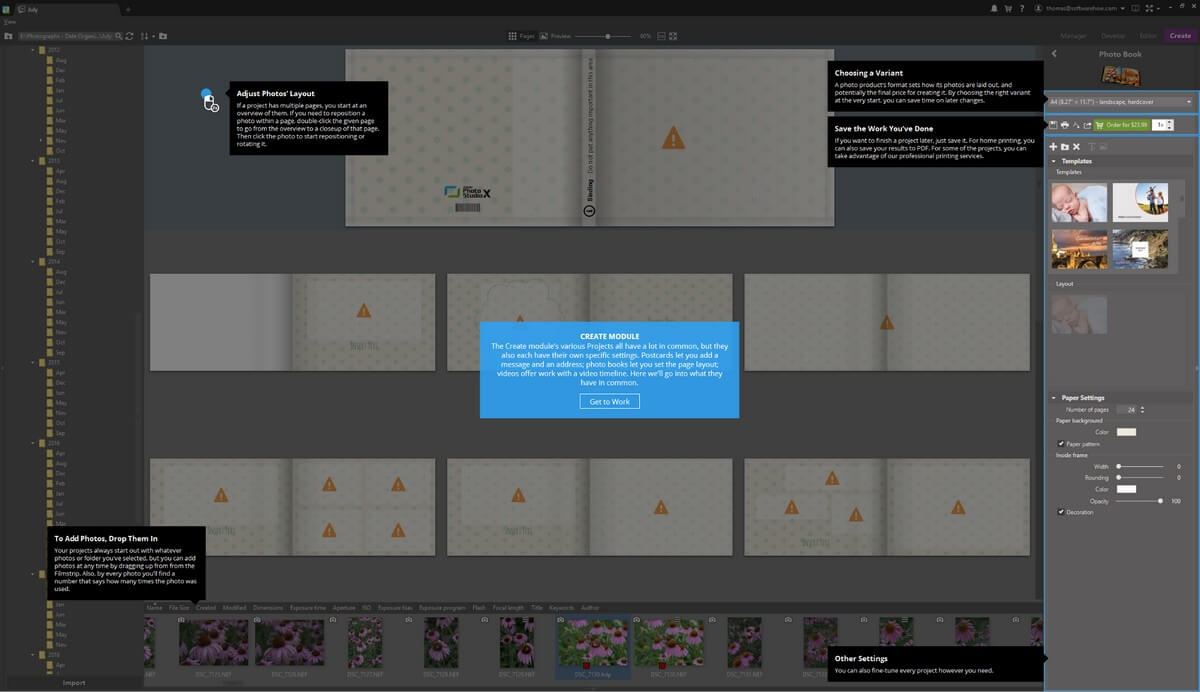The image size is (1200, 692).
Task: Switch to the Create module tab
Action: [x=1180, y=36]
